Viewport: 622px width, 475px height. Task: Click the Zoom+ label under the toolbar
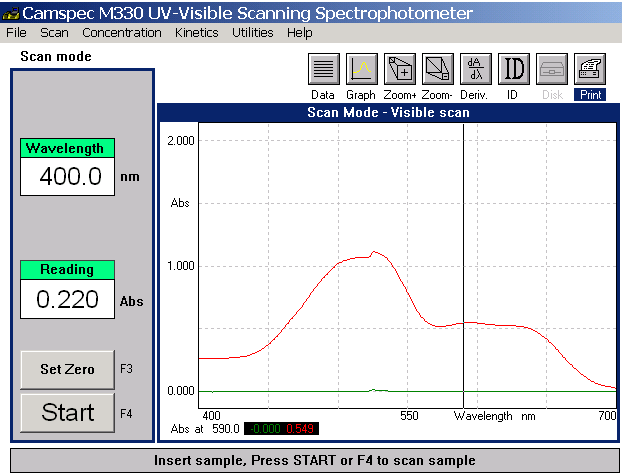click(x=400, y=95)
